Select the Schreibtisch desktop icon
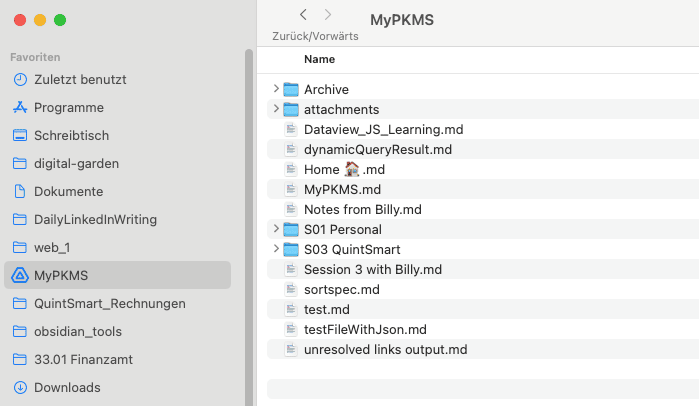This screenshot has width=699, height=406. [x=20, y=135]
